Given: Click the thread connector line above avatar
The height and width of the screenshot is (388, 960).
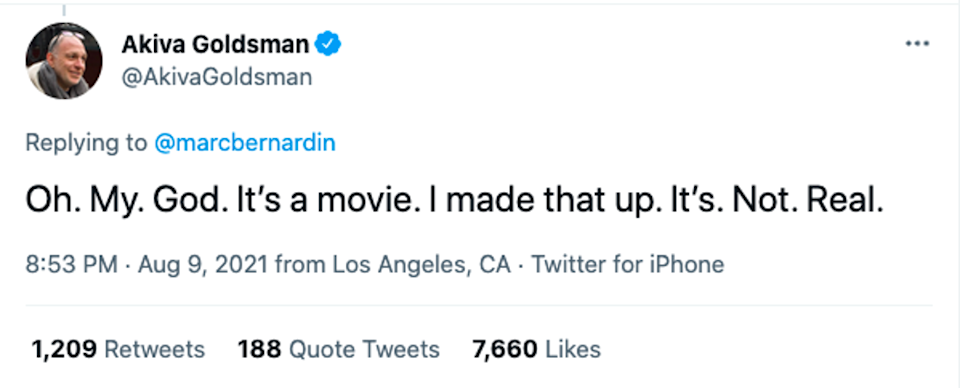Looking at the screenshot, I should (x=64, y=9).
